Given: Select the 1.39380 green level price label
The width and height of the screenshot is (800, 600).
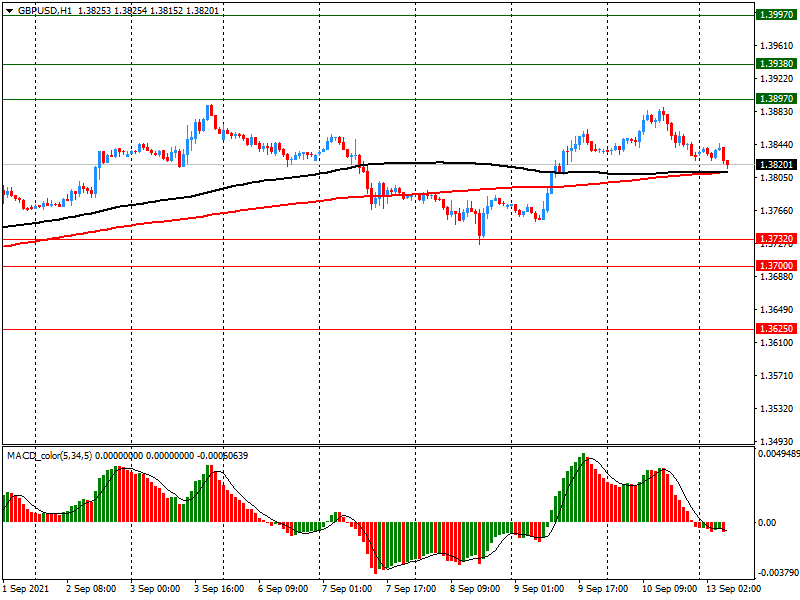Looking at the screenshot, I should pyautogui.click(x=776, y=64).
